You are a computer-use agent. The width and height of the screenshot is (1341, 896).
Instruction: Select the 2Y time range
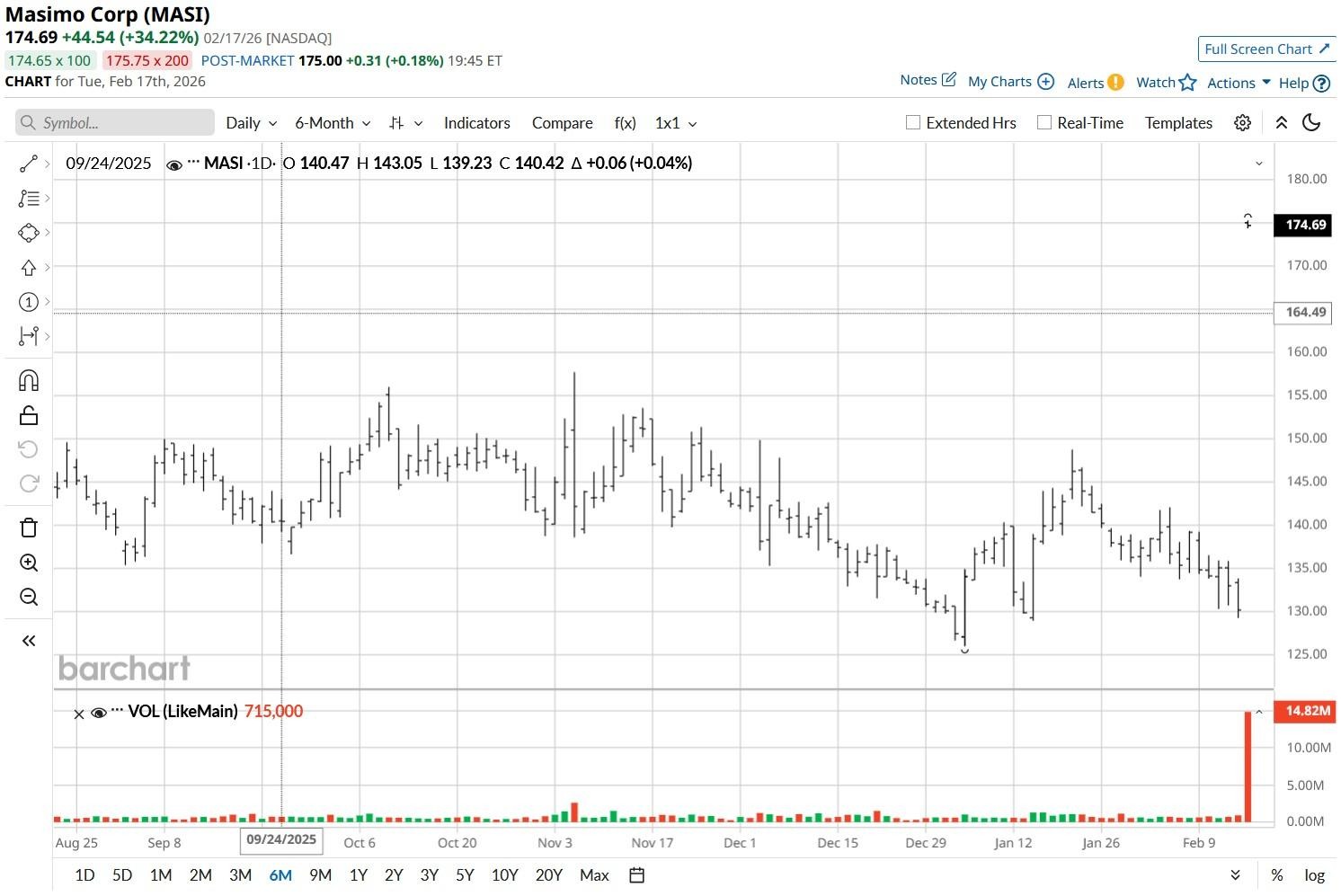(394, 875)
